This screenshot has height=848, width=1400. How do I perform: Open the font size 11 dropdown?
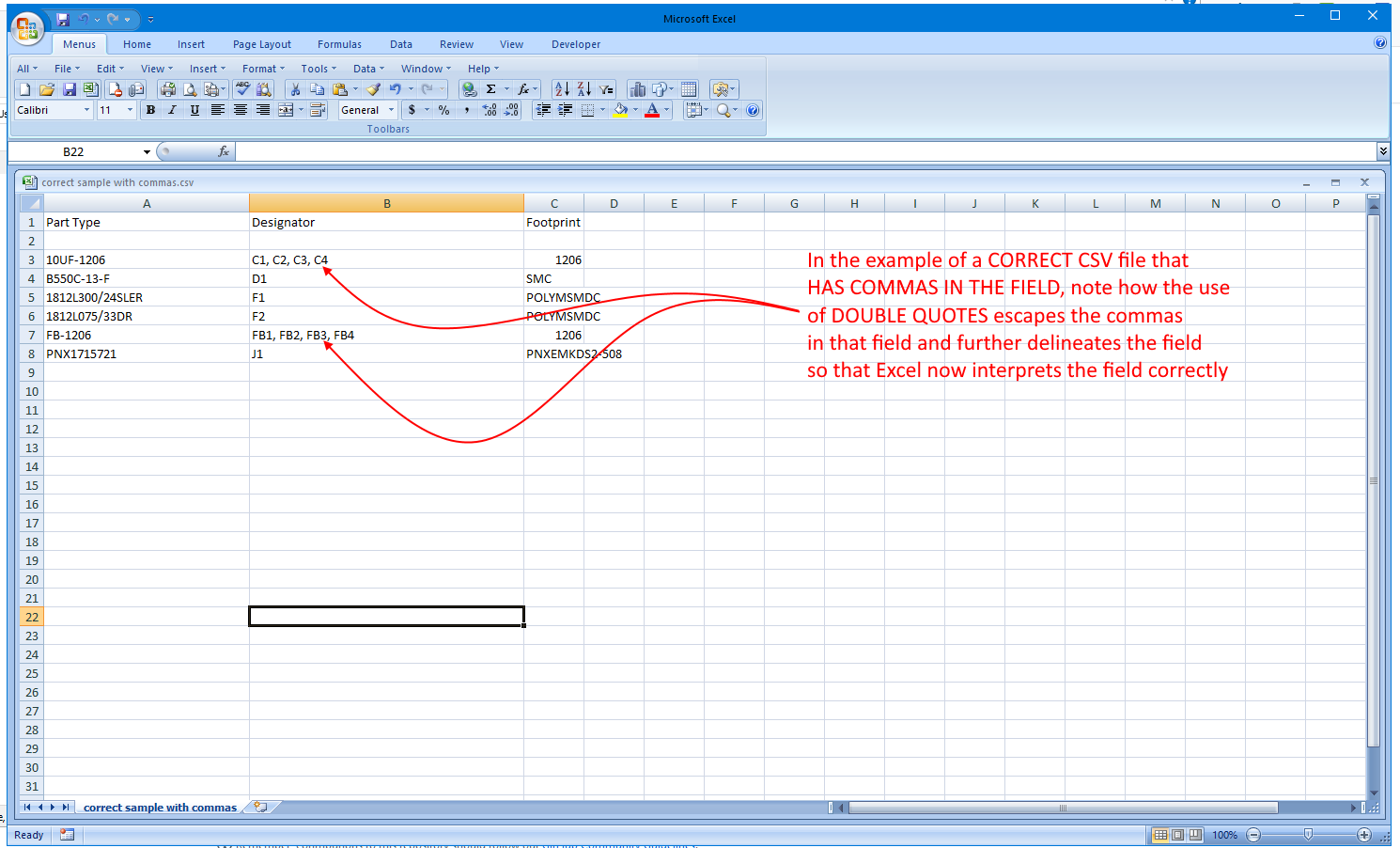130,110
